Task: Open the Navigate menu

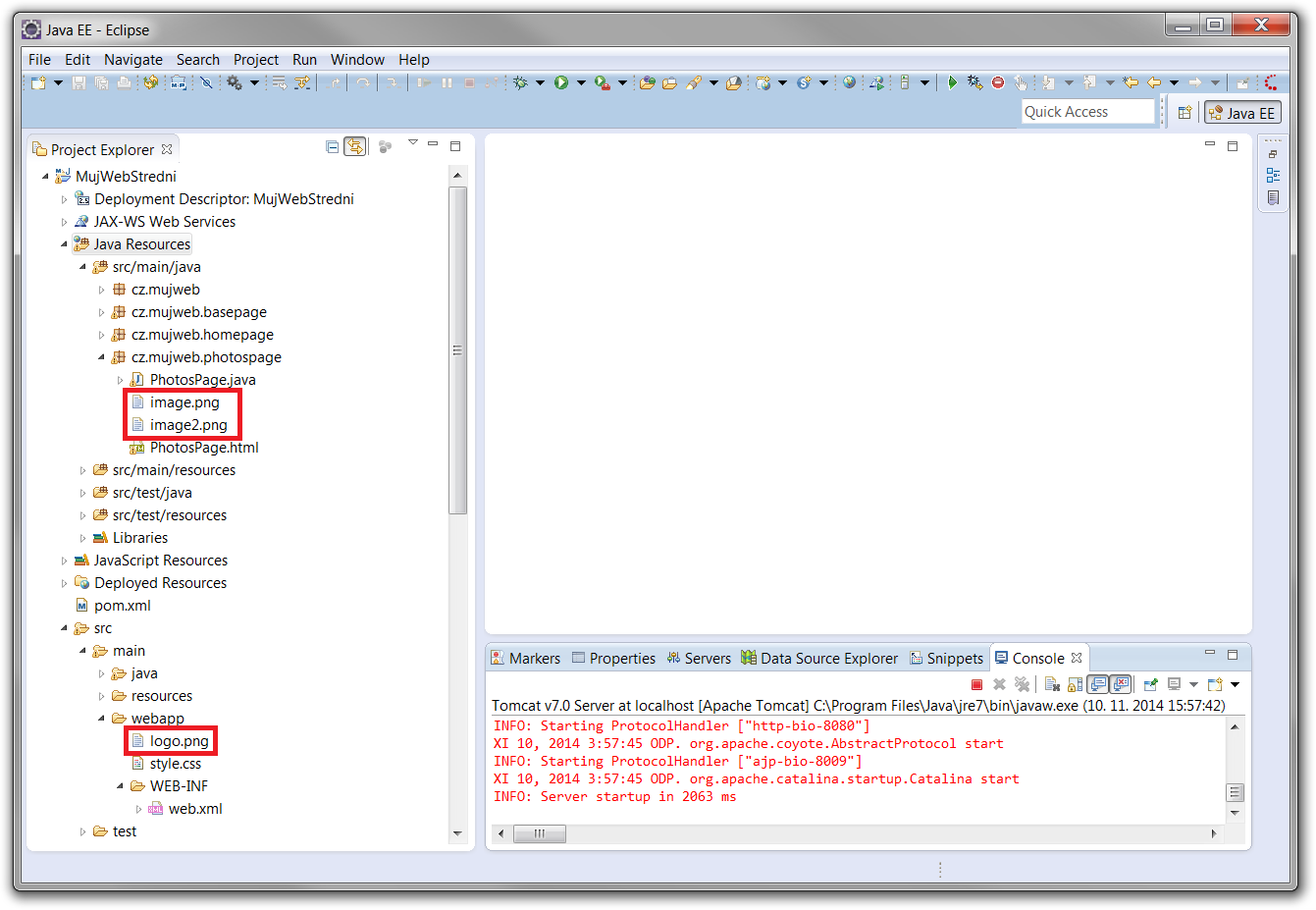Action: pos(133,60)
